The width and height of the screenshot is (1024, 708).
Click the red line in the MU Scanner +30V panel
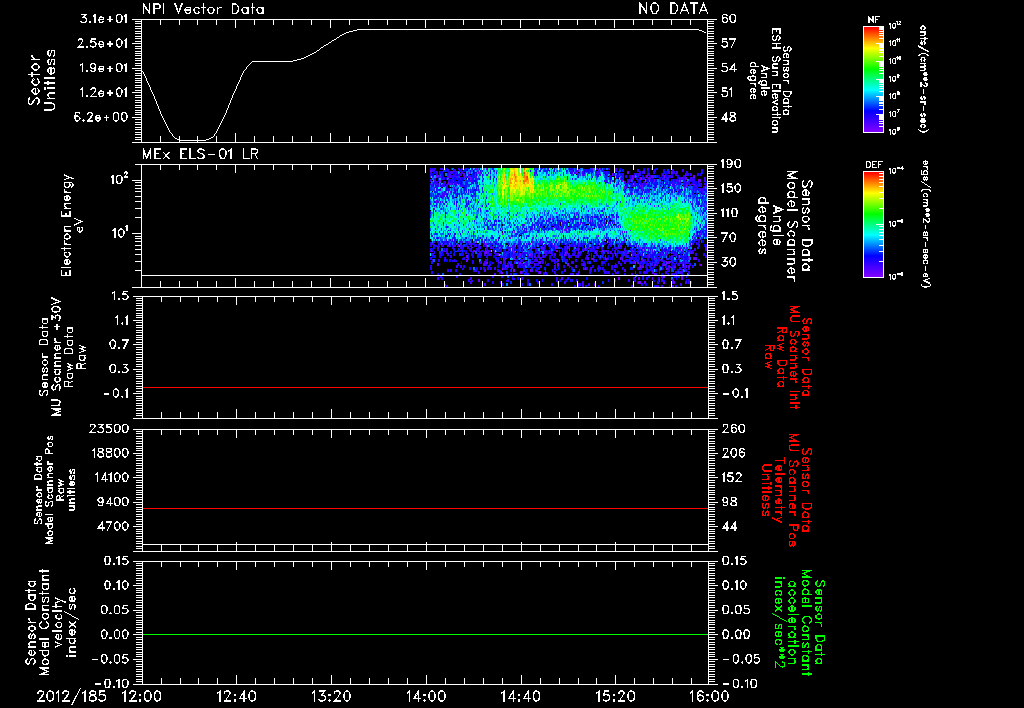425,387
